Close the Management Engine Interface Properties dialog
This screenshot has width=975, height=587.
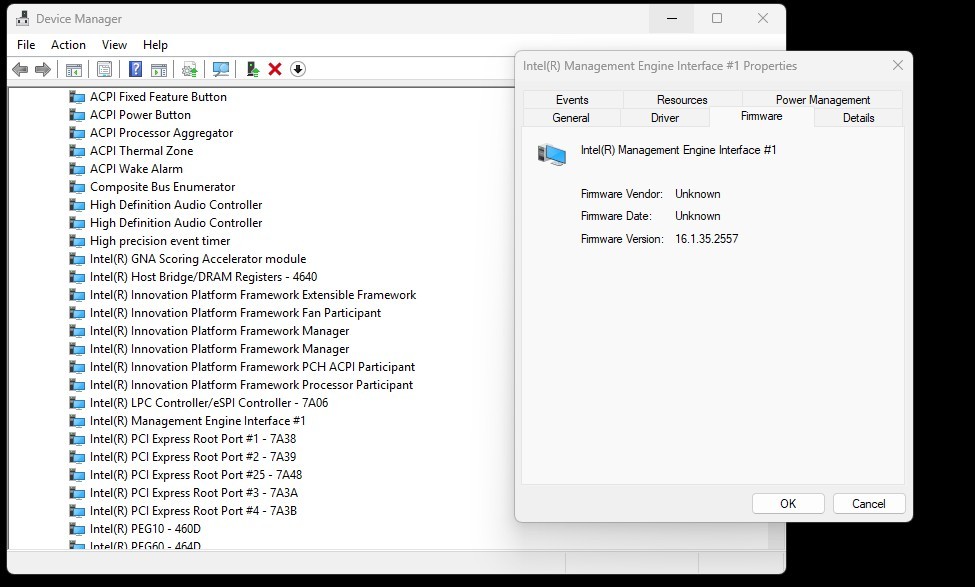point(897,65)
